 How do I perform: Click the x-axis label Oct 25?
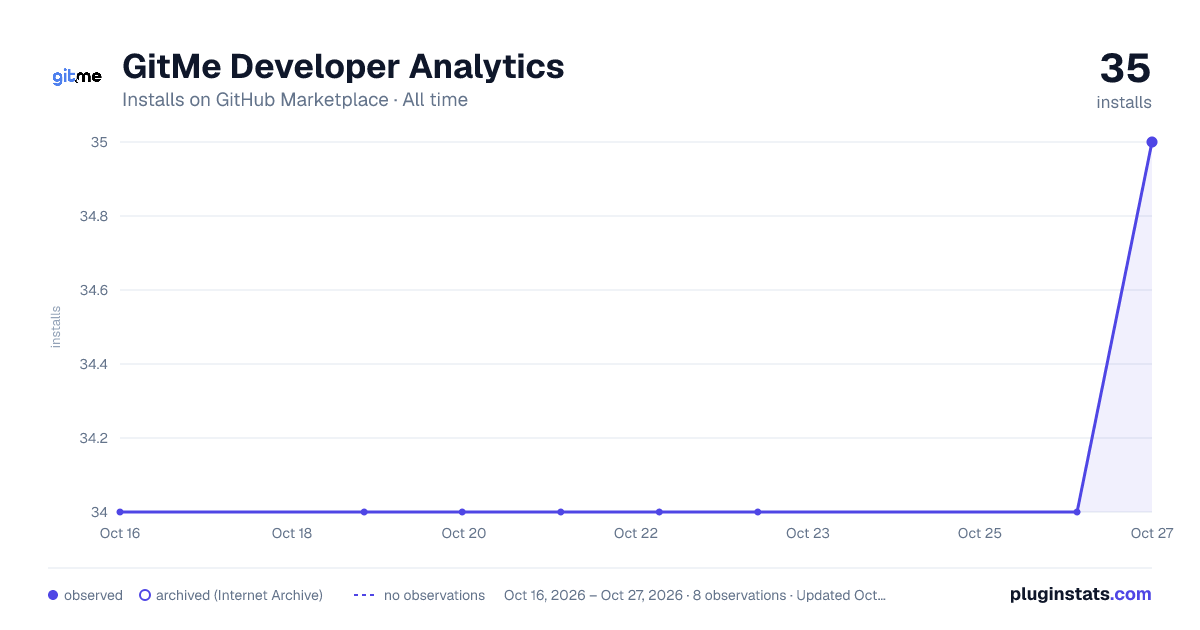980,533
